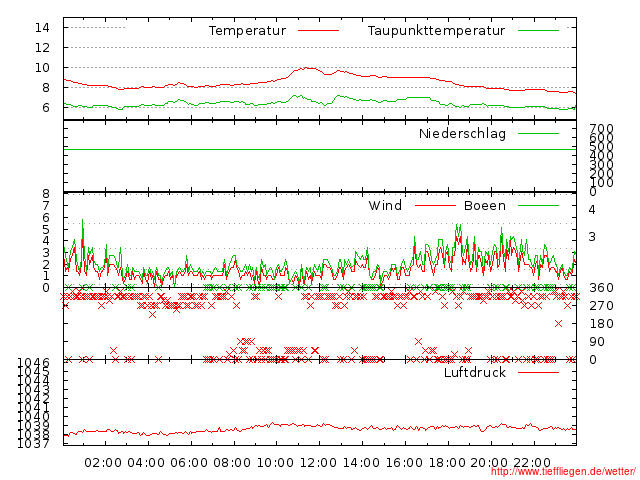Screen dimensions: 640x480
Task: Click the red Luftdruck legend line sample
Action: pos(538,372)
